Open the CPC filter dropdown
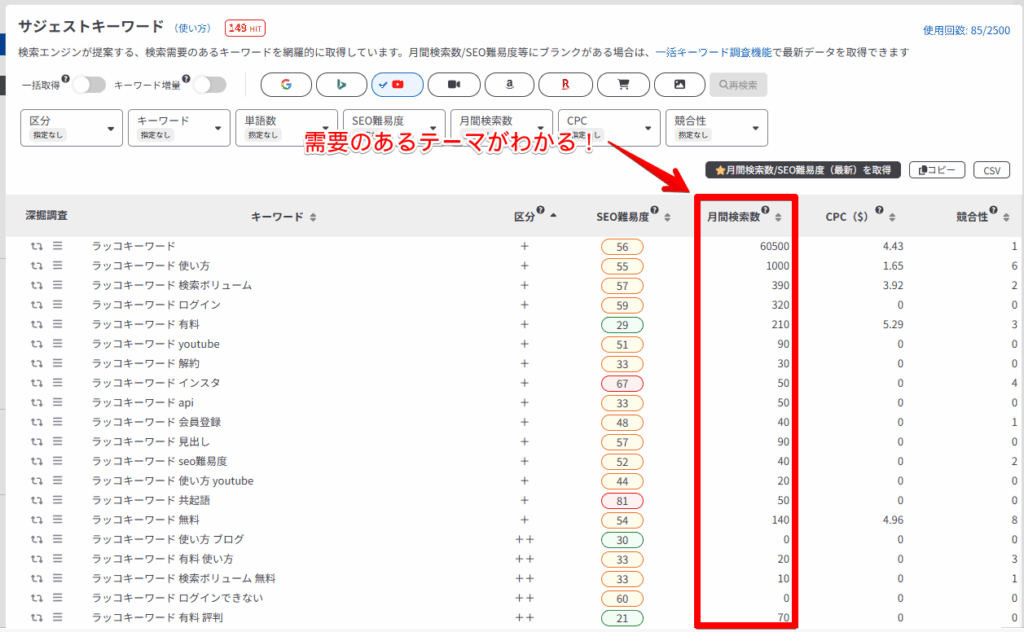The image size is (1024, 632). [608, 127]
